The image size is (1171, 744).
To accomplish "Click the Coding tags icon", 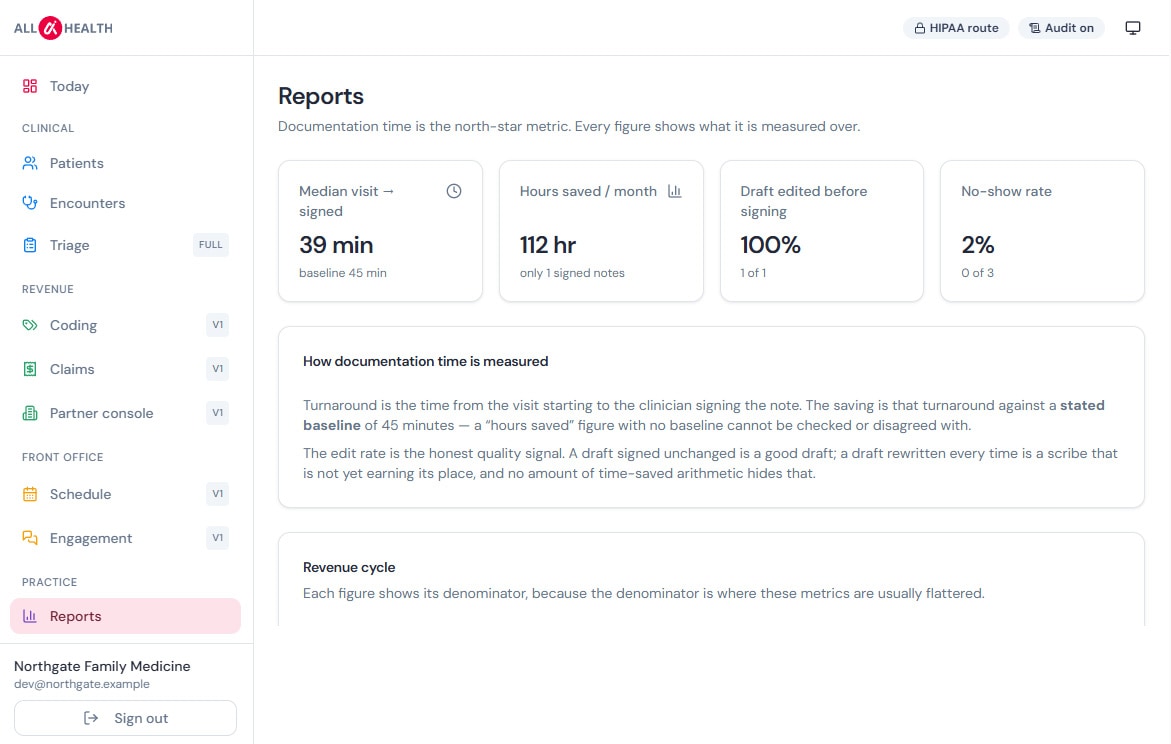I will (x=30, y=325).
